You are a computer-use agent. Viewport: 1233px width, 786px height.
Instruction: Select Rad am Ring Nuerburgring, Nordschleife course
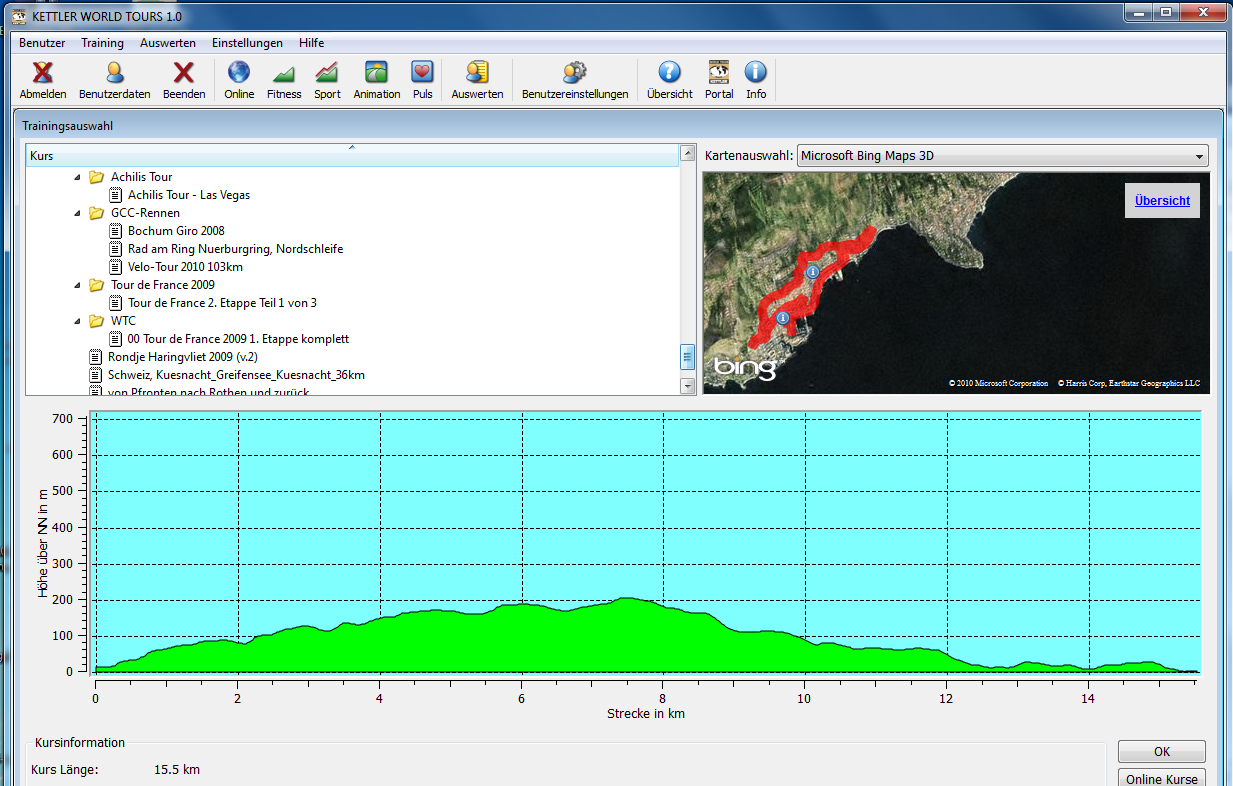click(x=235, y=249)
